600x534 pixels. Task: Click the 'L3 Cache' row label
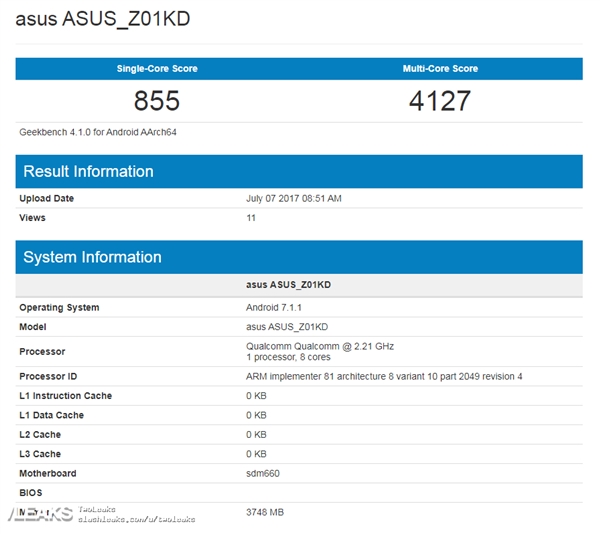pyautogui.click(x=40, y=454)
